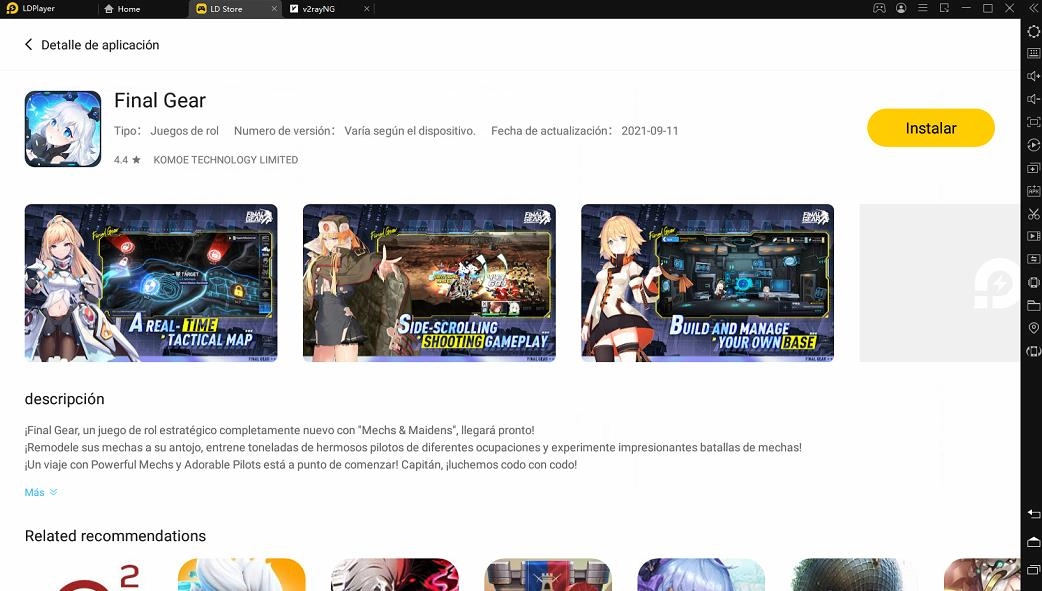Click the Final Gear app icon
Screen dimensions: 1042x591
(x=63, y=129)
